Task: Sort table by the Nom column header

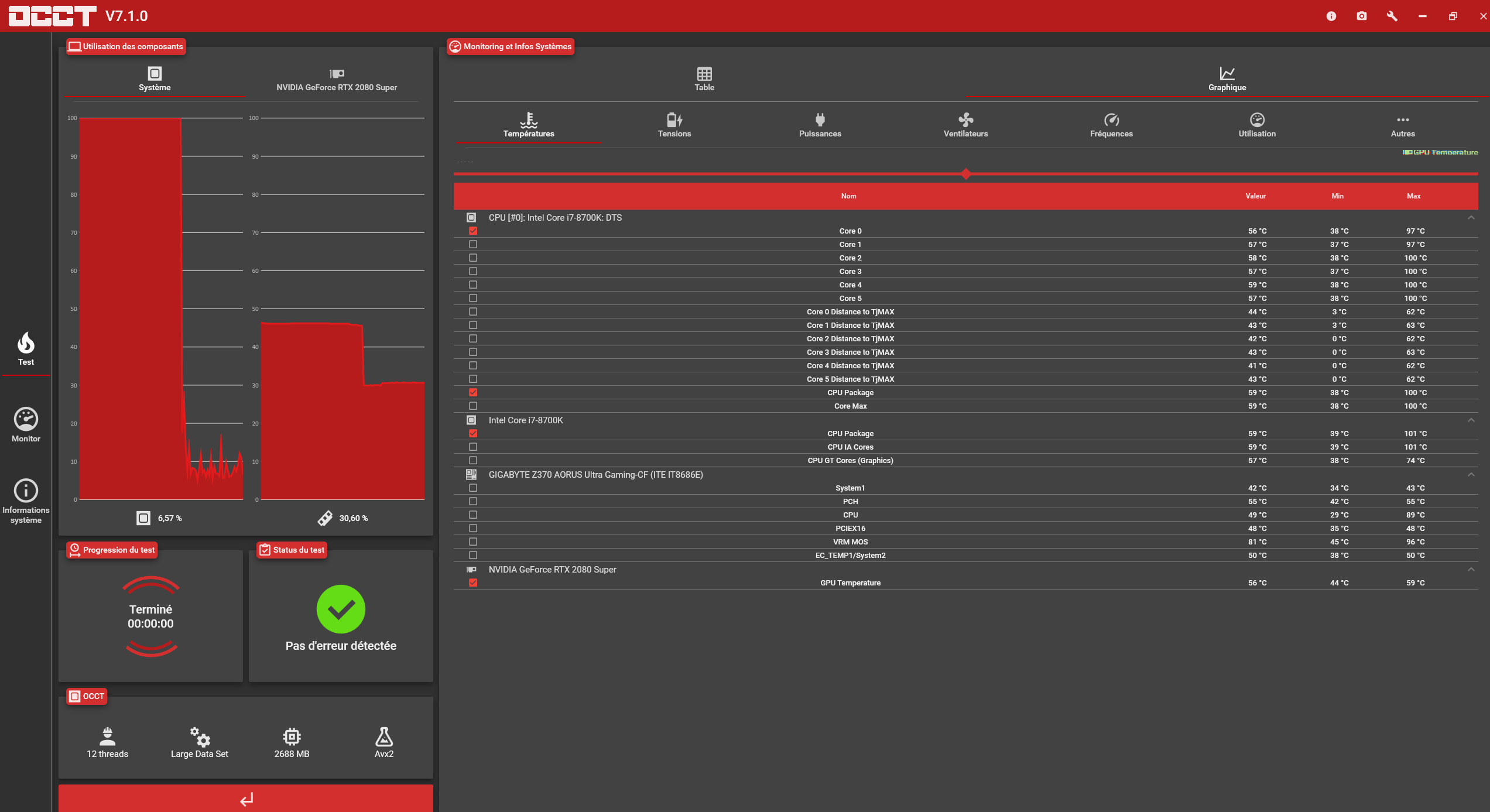Action: [849, 196]
